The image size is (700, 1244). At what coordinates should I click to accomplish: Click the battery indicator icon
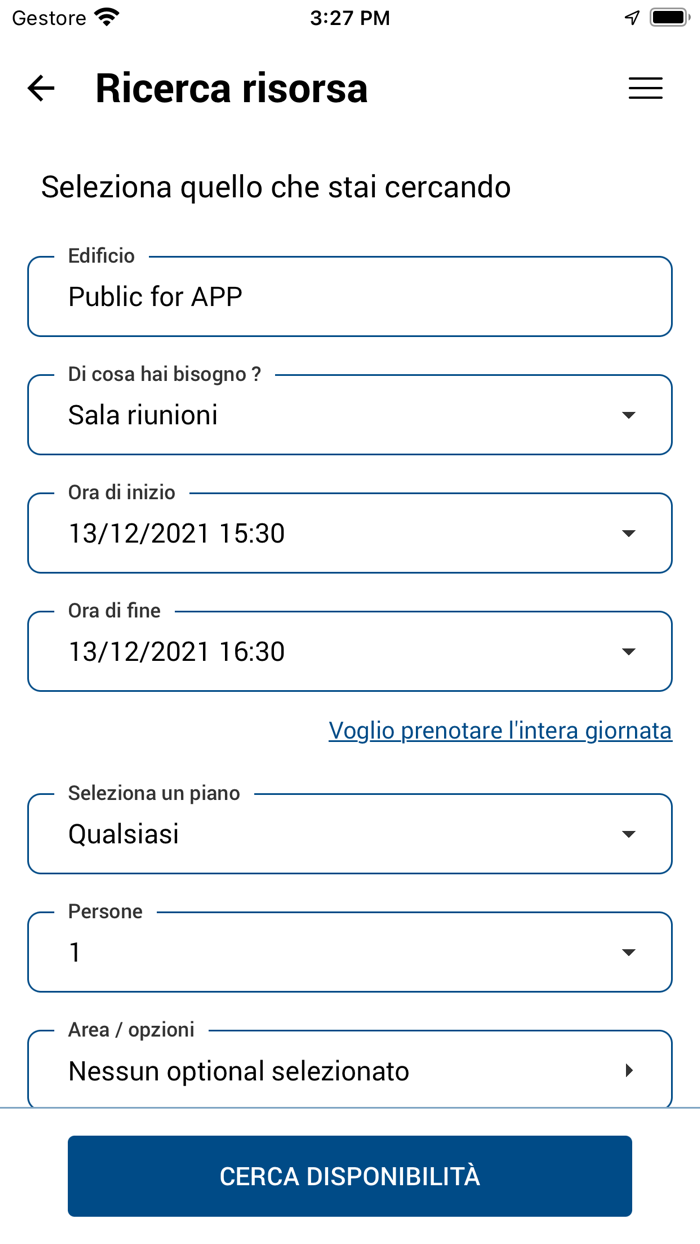coord(668,16)
